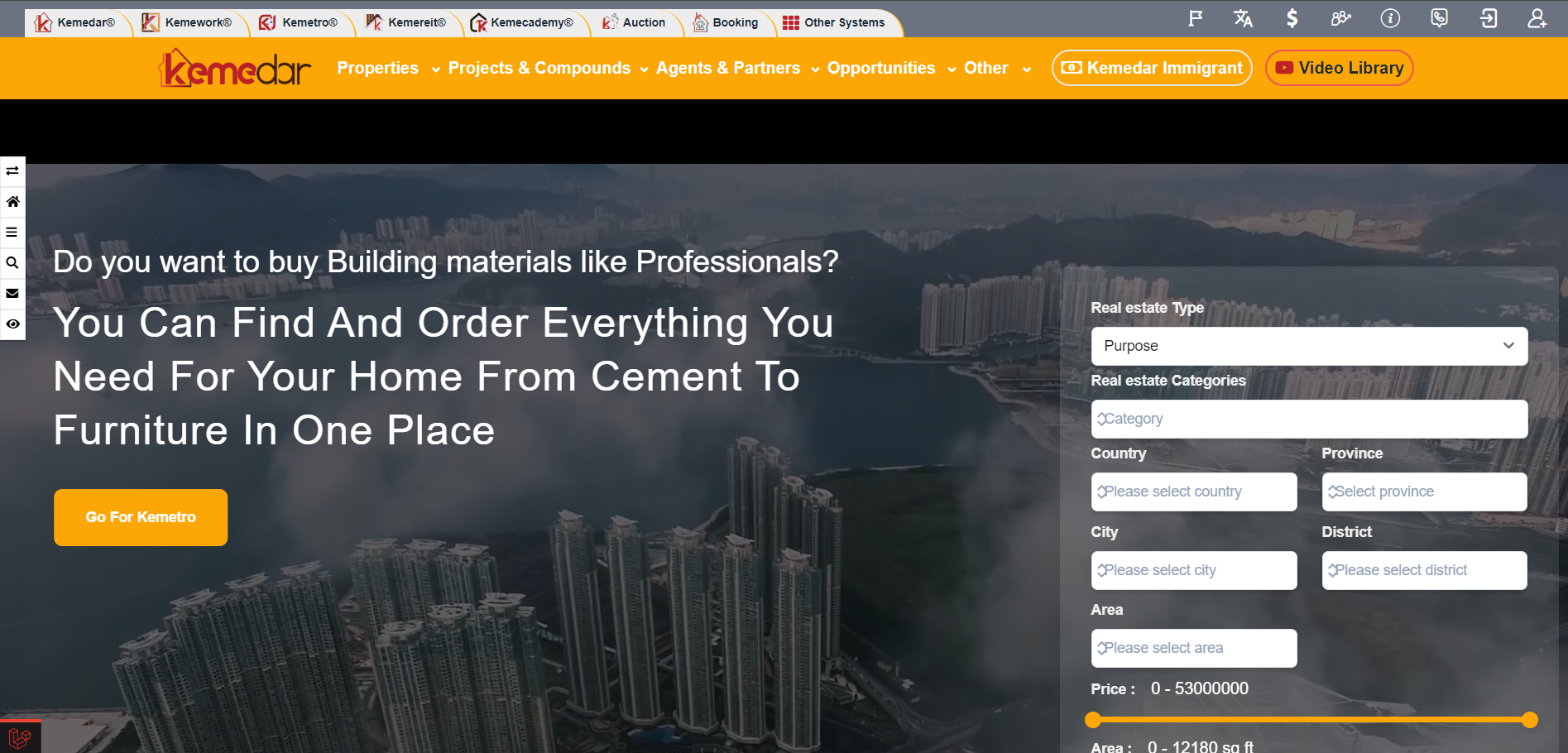
Task: Click the Kemedar Immigrant button
Action: click(x=1152, y=68)
